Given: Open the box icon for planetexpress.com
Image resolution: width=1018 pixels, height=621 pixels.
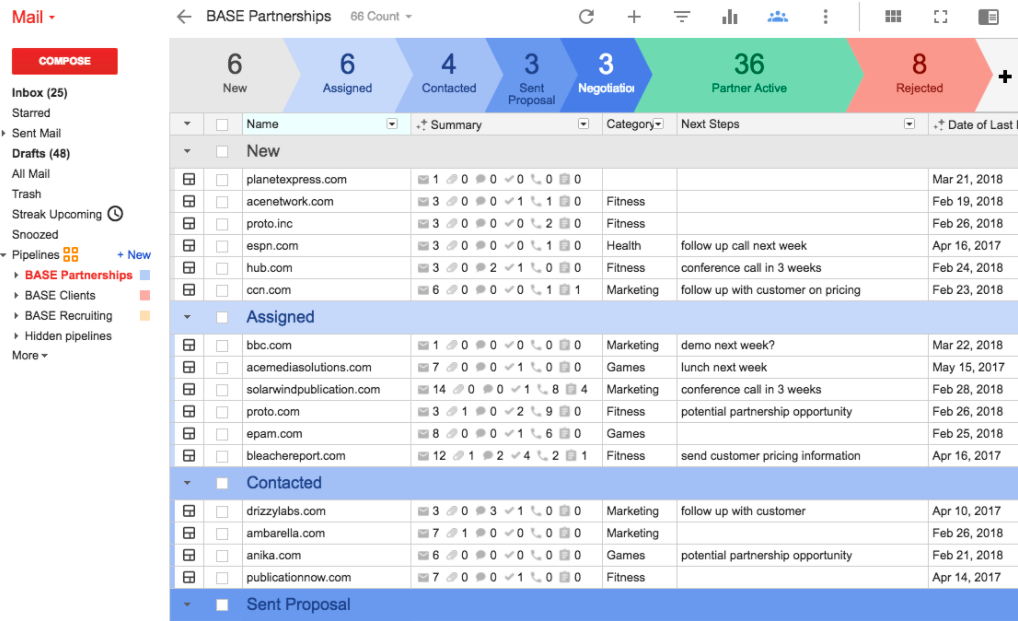Looking at the screenshot, I should point(189,179).
